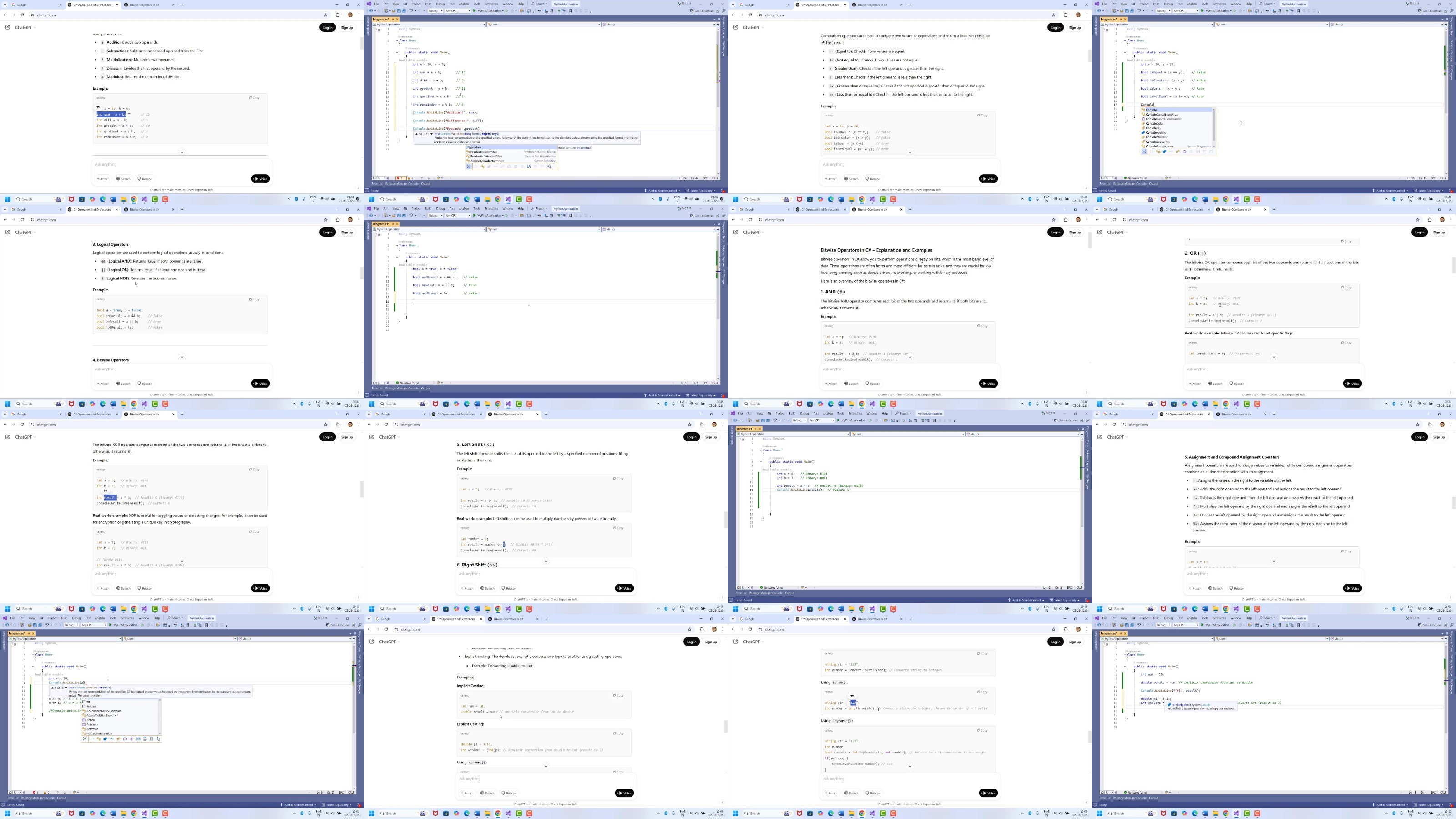Open Extensions menu in VS window with andResult code
1456x819 pixels.
pos(491,208)
